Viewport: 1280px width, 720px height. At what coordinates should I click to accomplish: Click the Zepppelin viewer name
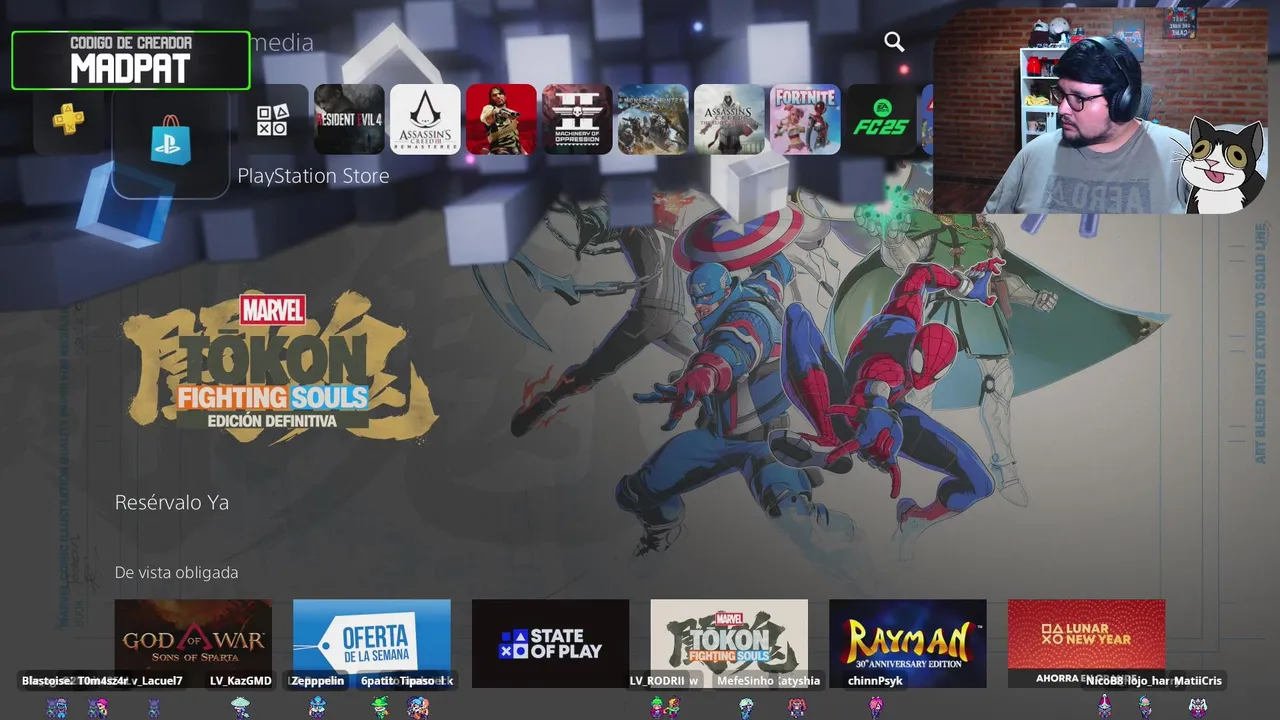(x=317, y=681)
